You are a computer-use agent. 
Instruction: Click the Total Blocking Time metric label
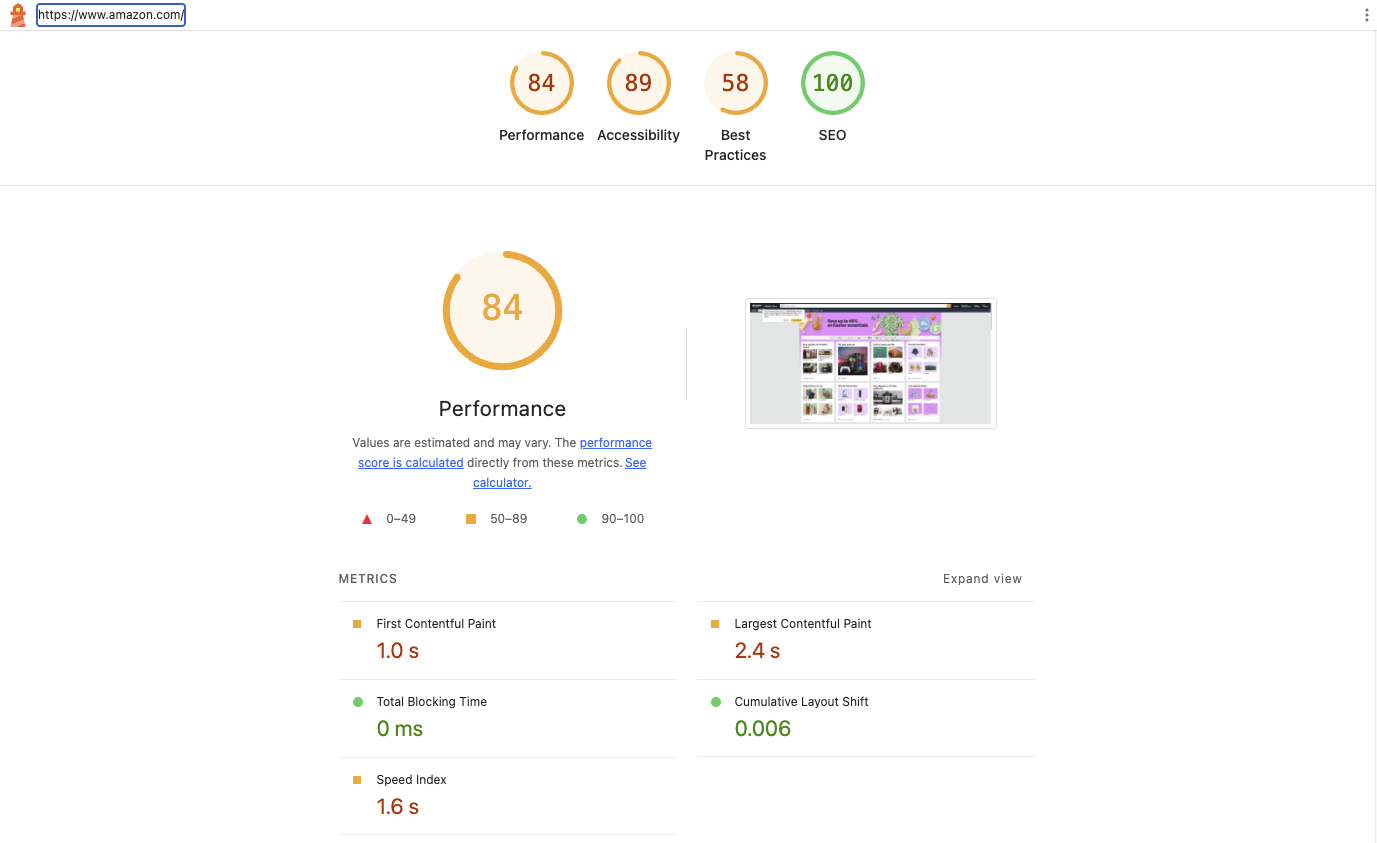coord(431,701)
